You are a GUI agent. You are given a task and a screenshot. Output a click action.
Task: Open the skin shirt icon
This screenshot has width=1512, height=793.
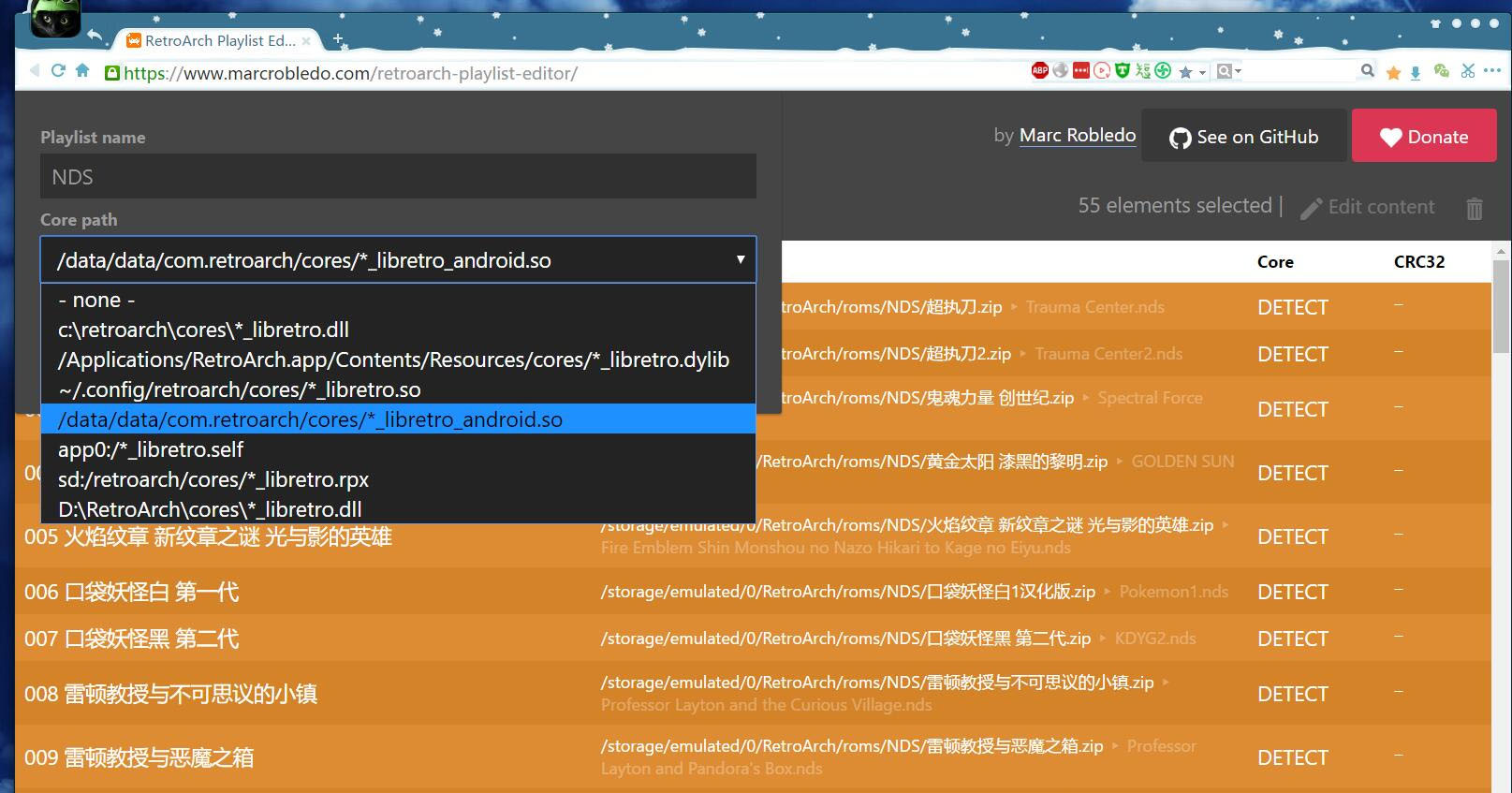pos(1436,23)
